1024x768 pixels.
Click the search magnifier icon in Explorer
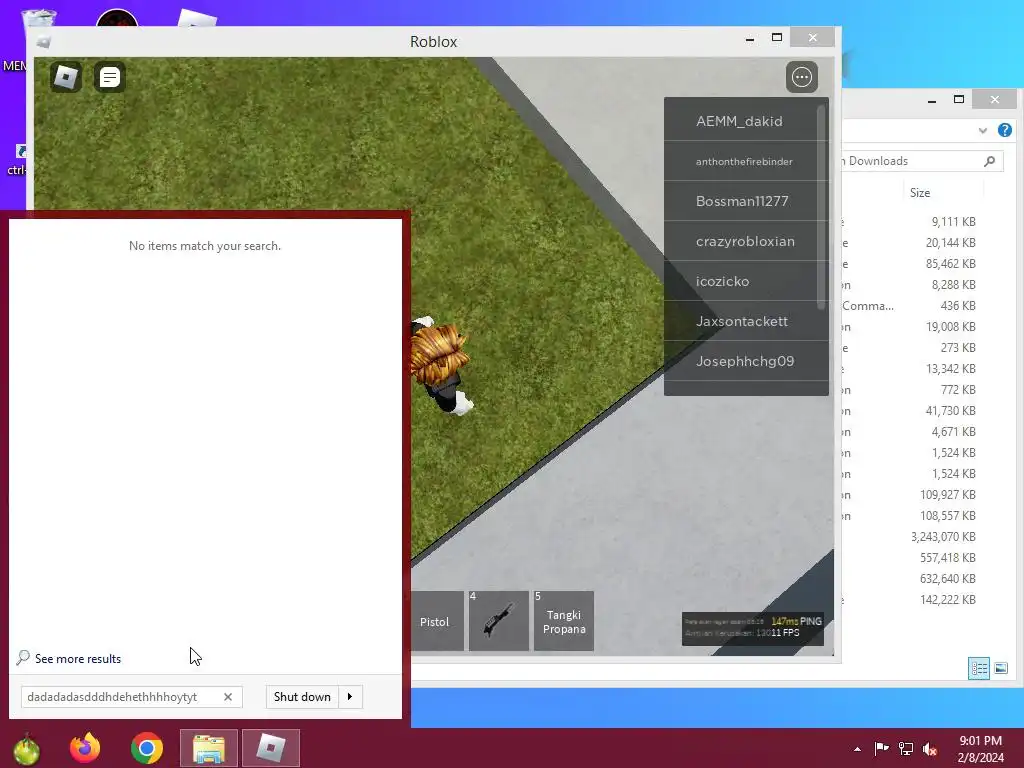pos(989,161)
